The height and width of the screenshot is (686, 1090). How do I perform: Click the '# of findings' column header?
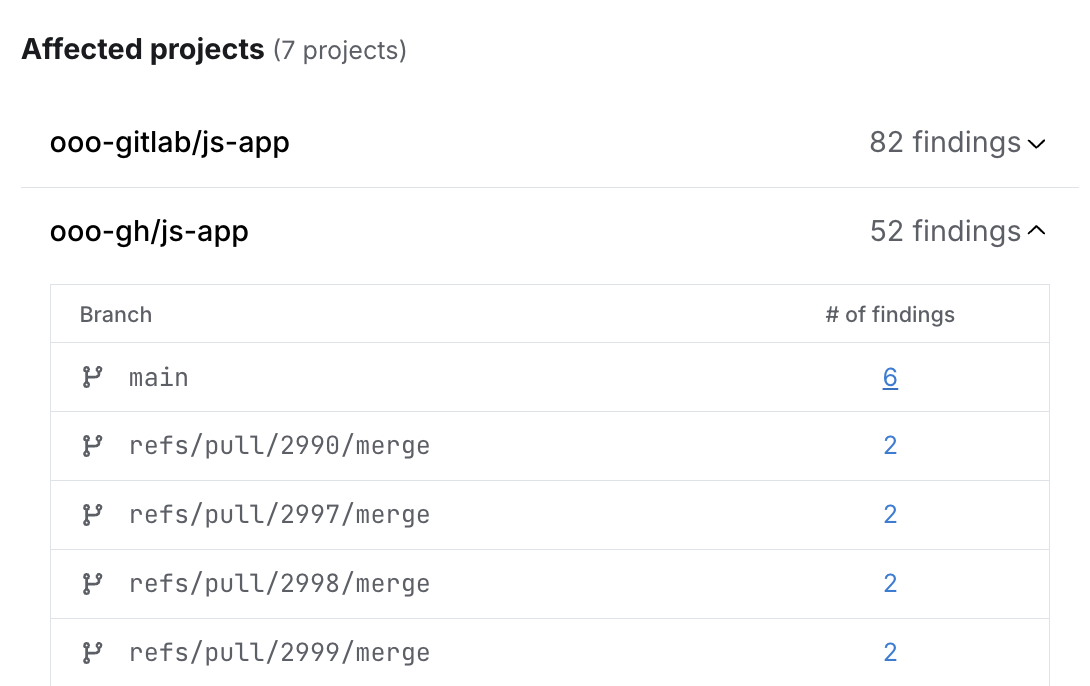click(x=890, y=315)
